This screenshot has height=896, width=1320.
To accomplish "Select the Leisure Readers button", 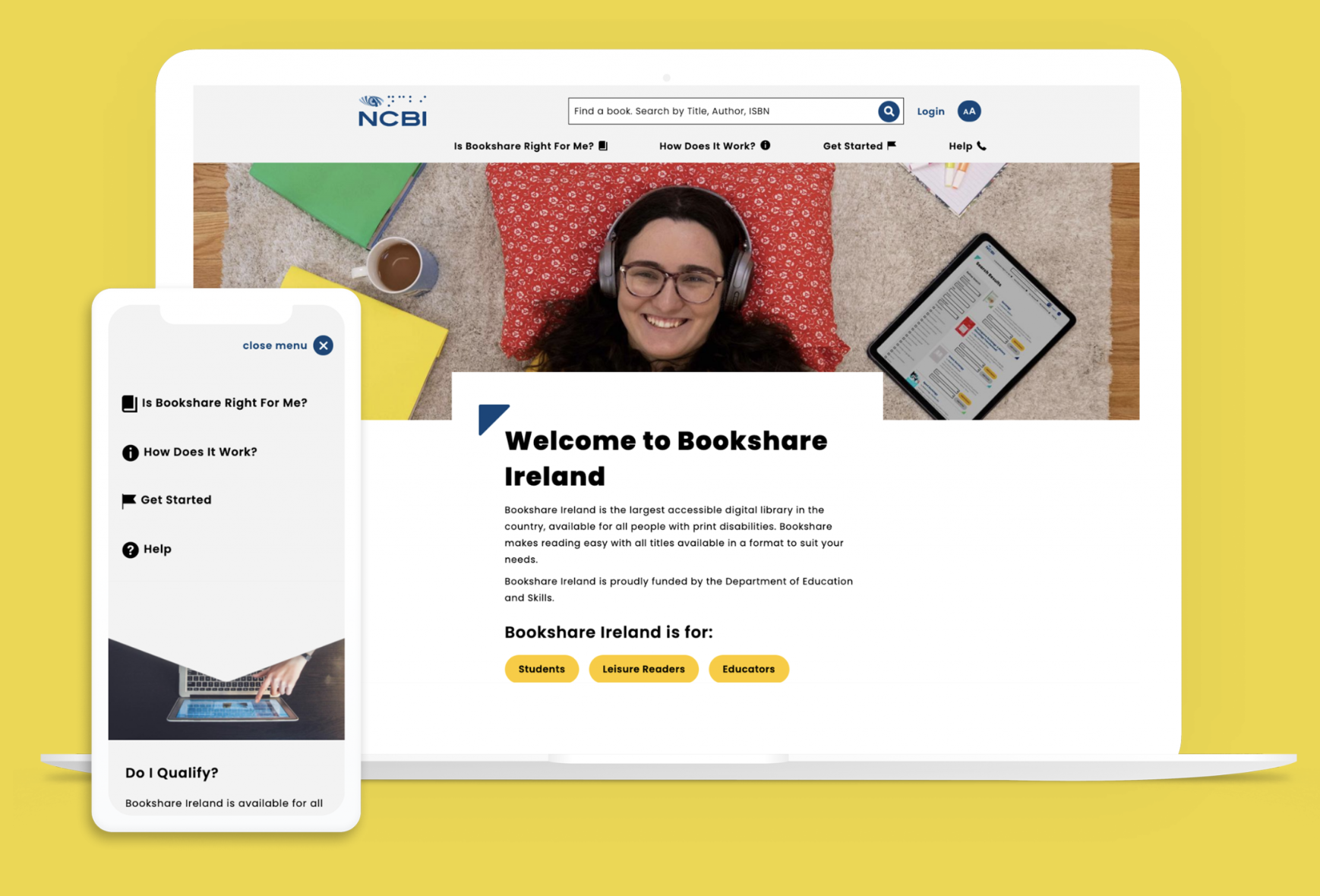I will click(x=643, y=669).
